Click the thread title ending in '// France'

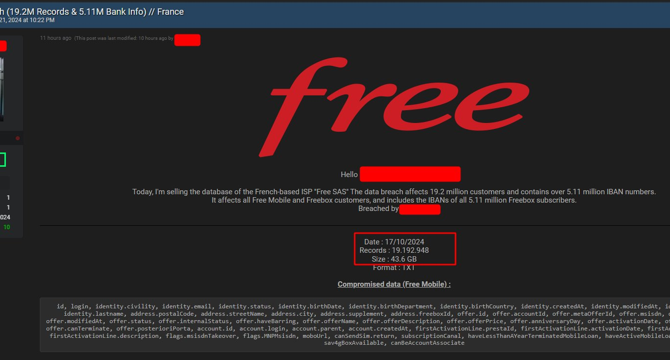point(92,12)
